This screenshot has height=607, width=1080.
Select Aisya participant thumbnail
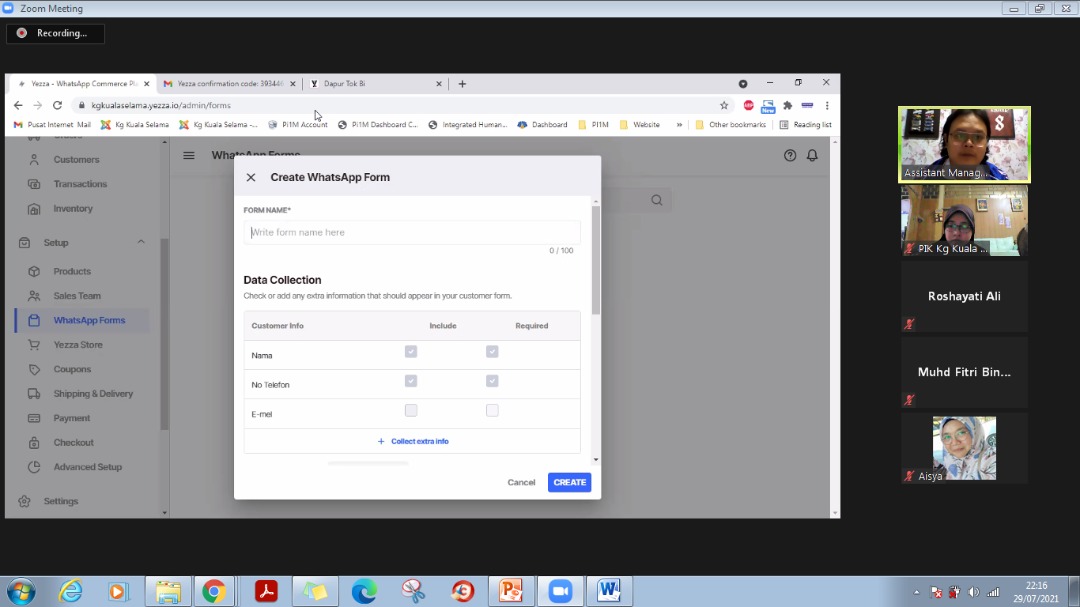pyautogui.click(x=964, y=448)
